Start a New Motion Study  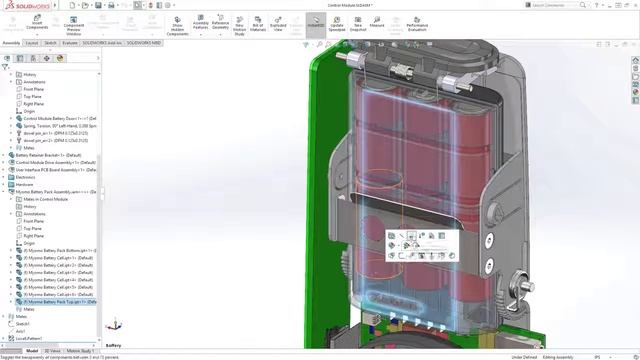click(x=240, y=26)
